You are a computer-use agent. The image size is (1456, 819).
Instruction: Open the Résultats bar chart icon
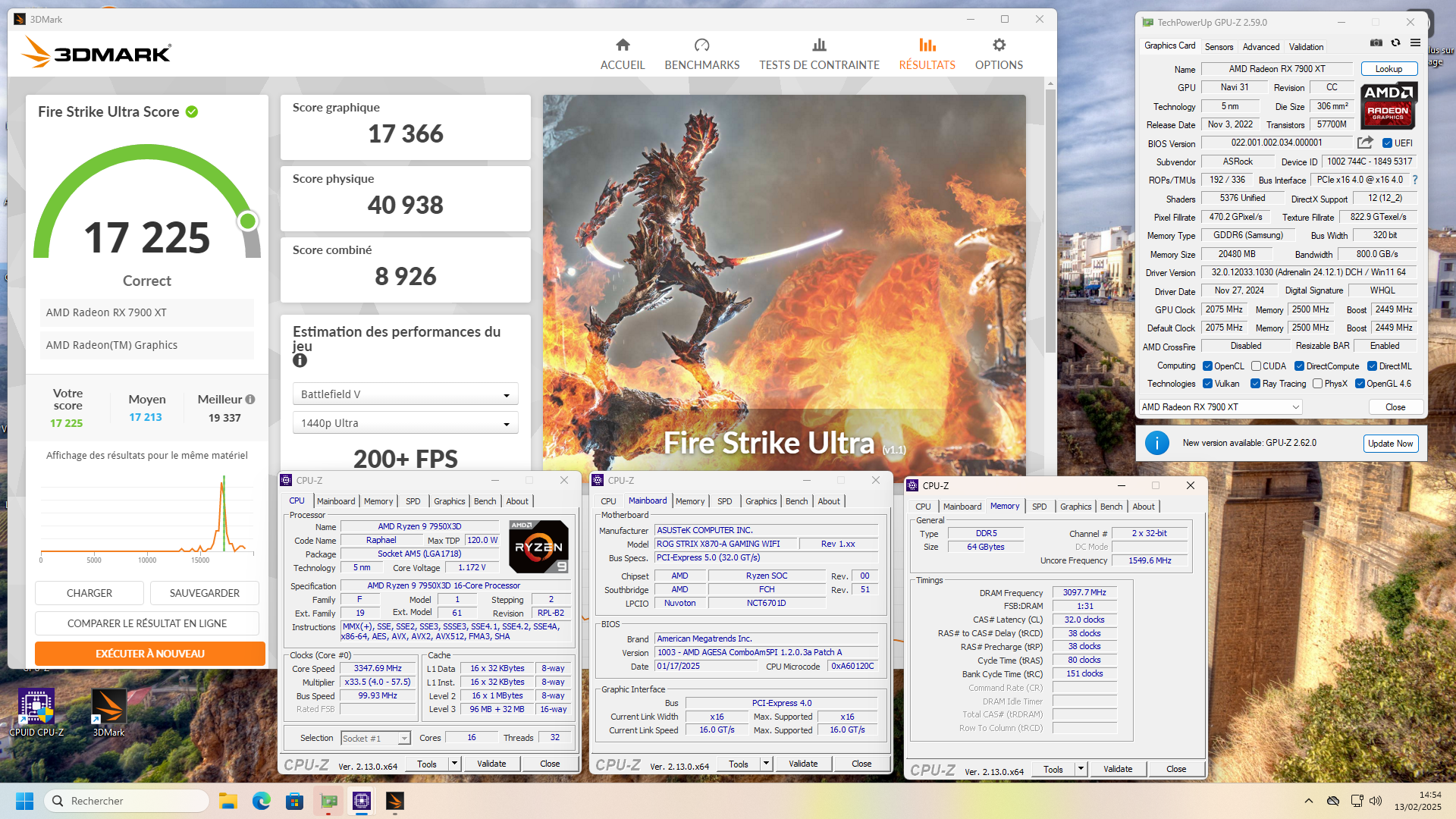[927, 45]
